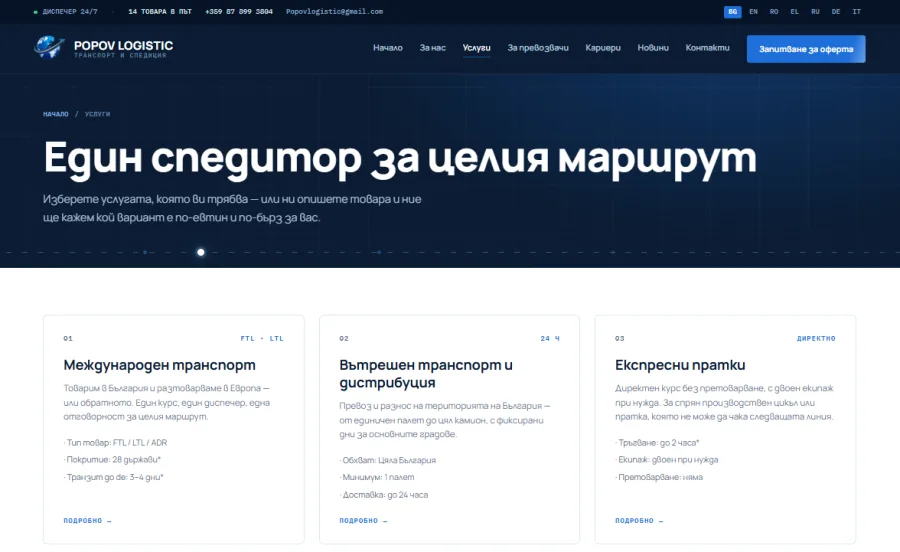Switch language to RU
The image size is (900, 552).
[815, 11]
